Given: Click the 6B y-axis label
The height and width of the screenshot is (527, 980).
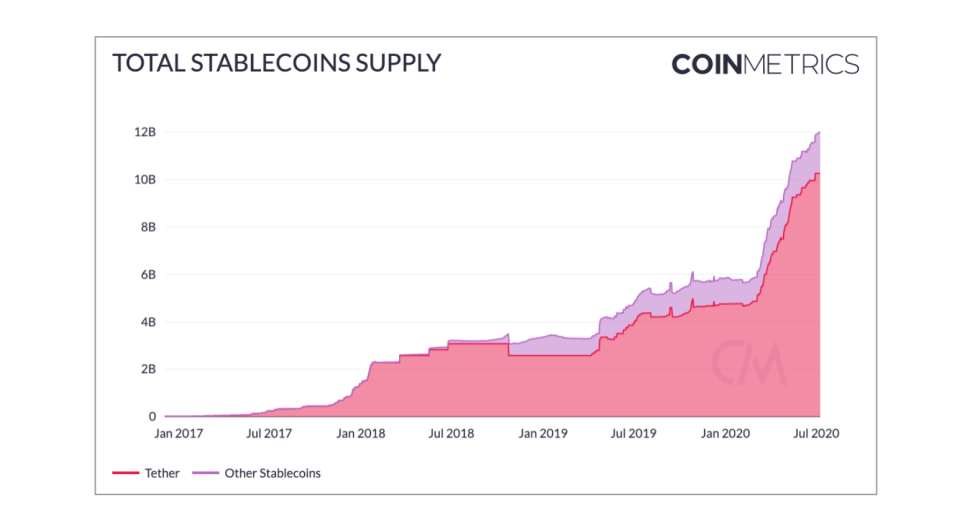Looking at the screenshot, I should 147,275.
